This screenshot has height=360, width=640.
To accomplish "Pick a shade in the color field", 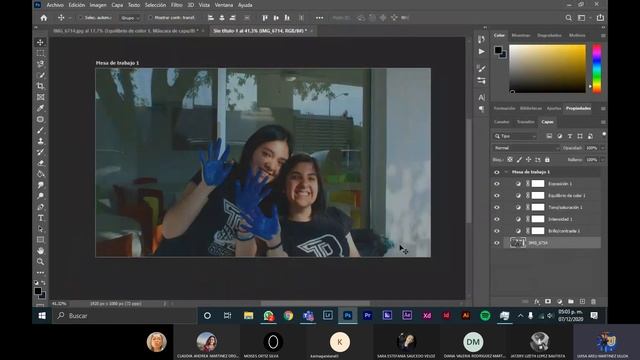I will [x=547, y=69].
